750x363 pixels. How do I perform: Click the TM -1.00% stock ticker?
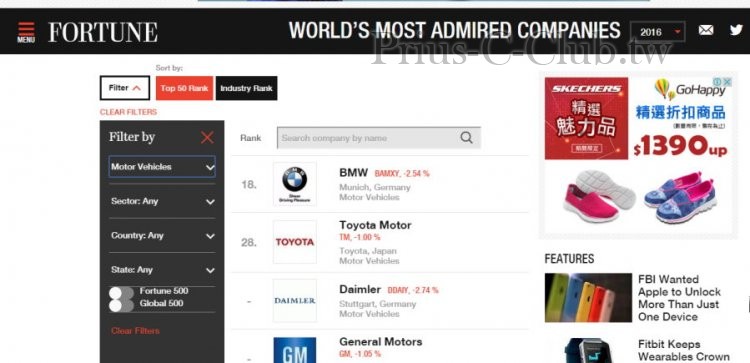(x=360, y=237)
